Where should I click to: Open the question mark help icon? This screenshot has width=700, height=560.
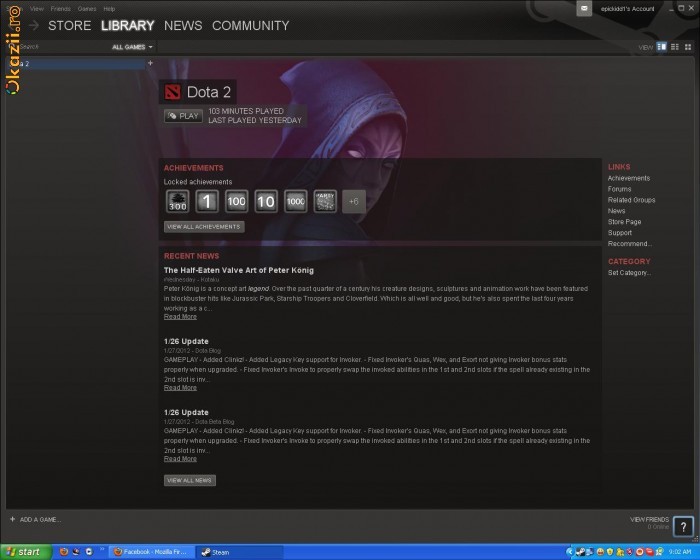point(683,527)
